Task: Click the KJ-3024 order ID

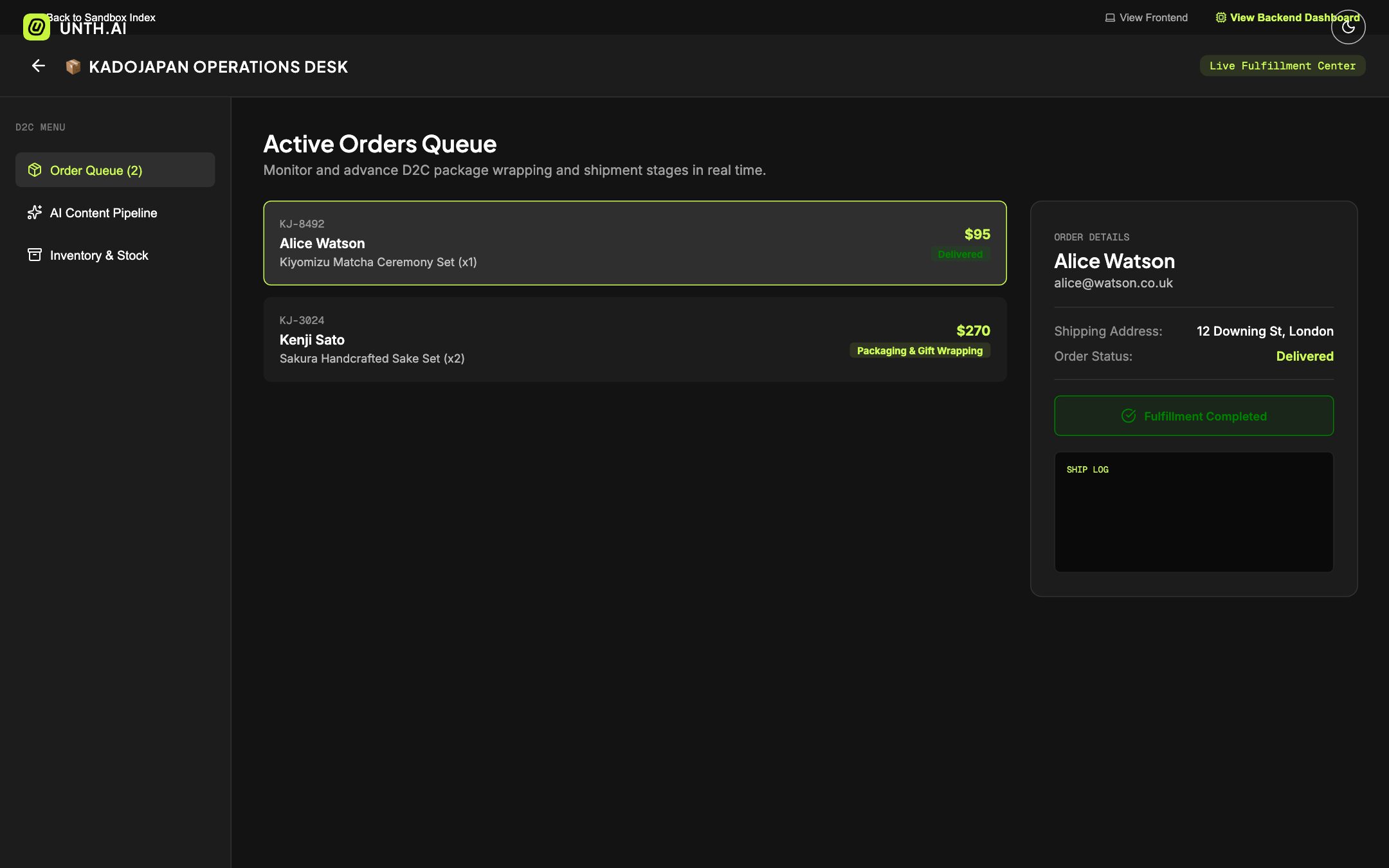Action: (302, 320)
